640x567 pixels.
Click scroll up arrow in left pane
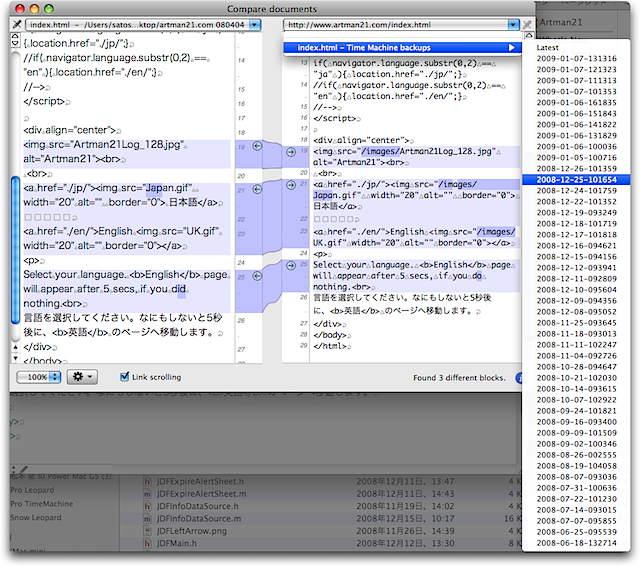click(x=15, y=347)
